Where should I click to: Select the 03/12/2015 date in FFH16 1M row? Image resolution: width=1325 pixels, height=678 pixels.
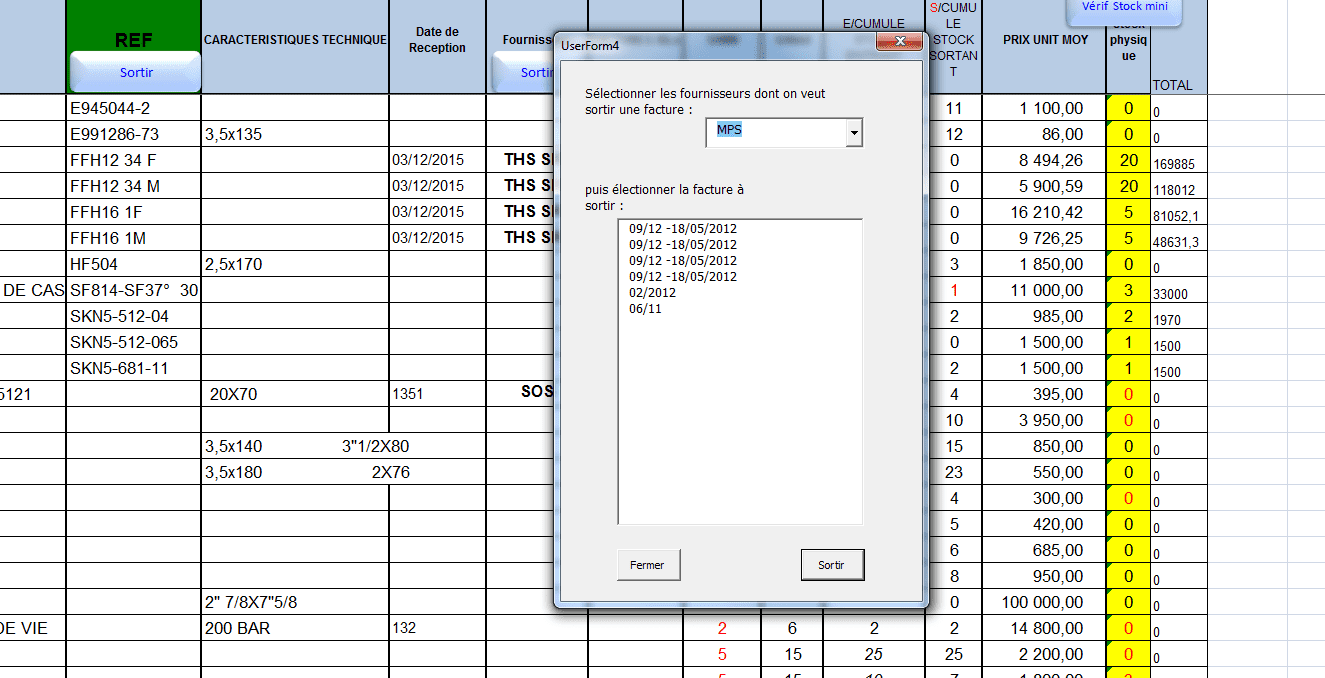tap(437, 238)
